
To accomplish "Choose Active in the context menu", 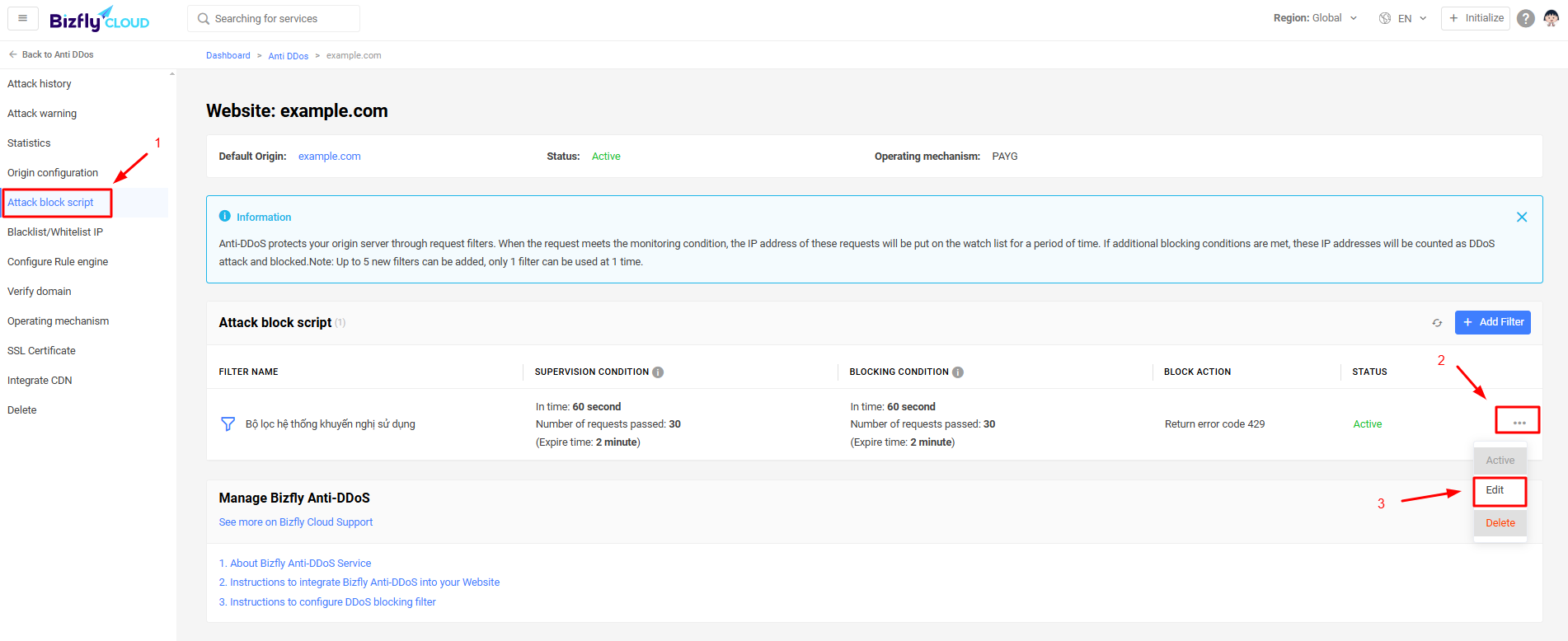I will tap(1500, 461).
